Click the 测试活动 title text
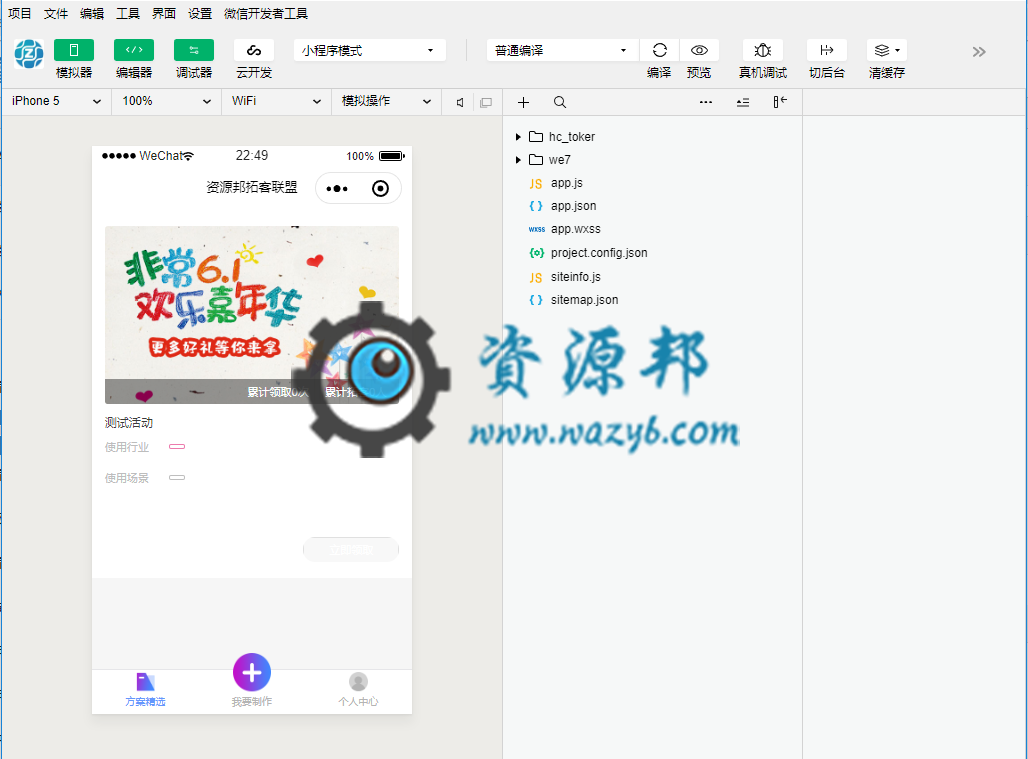This screenshot has height=759, width=1028. pos(128,423)
